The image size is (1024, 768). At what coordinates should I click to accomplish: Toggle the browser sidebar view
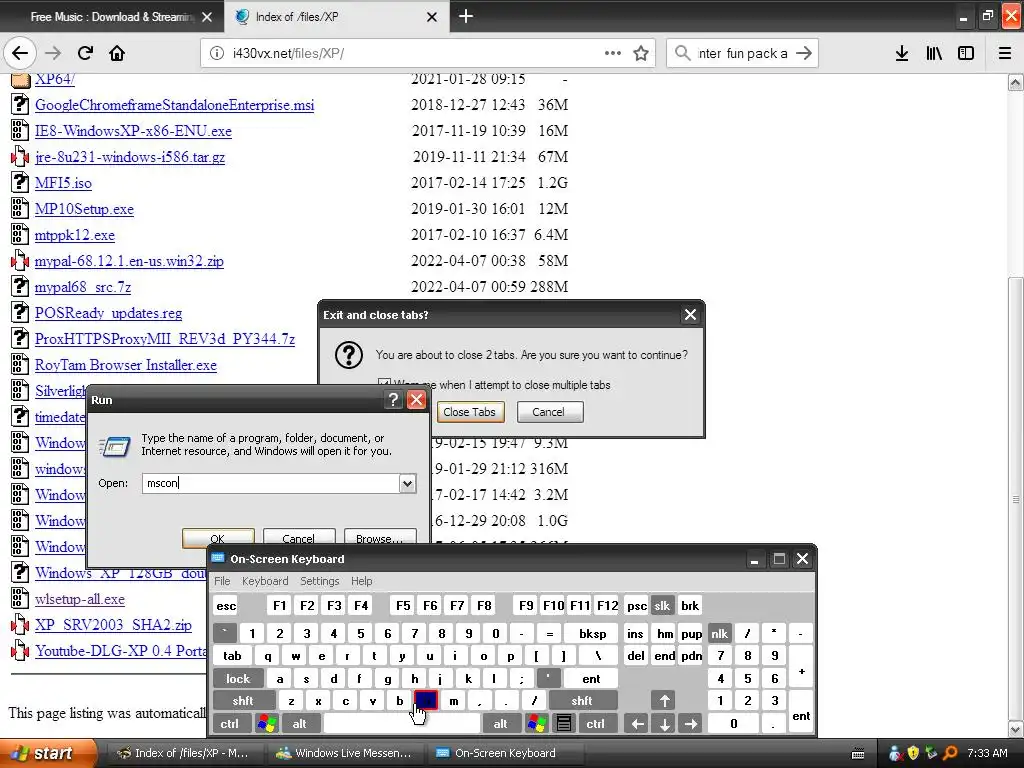click(966, 53)
